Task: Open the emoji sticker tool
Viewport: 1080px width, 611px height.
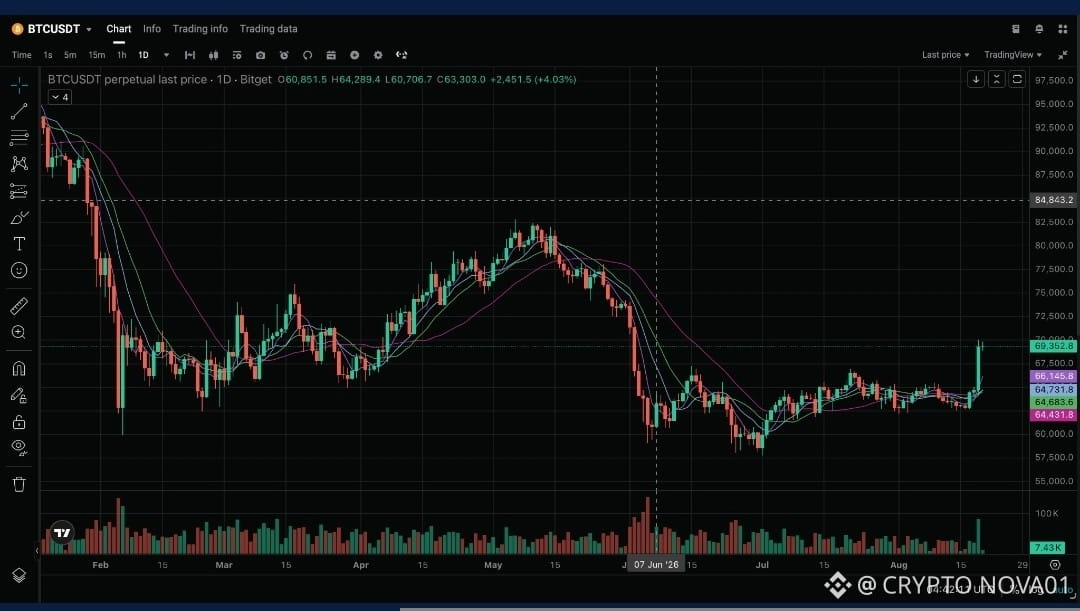Action: (19, 270)
